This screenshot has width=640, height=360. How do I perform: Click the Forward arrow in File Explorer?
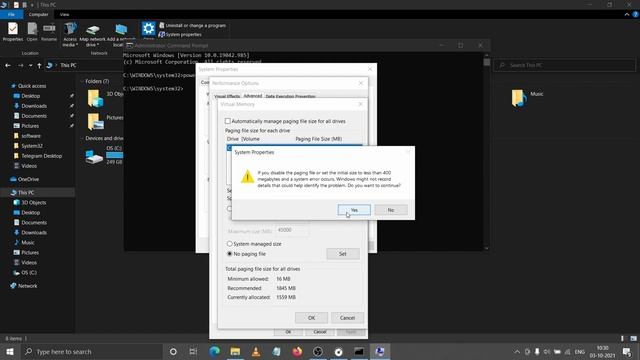click(20, 65)
